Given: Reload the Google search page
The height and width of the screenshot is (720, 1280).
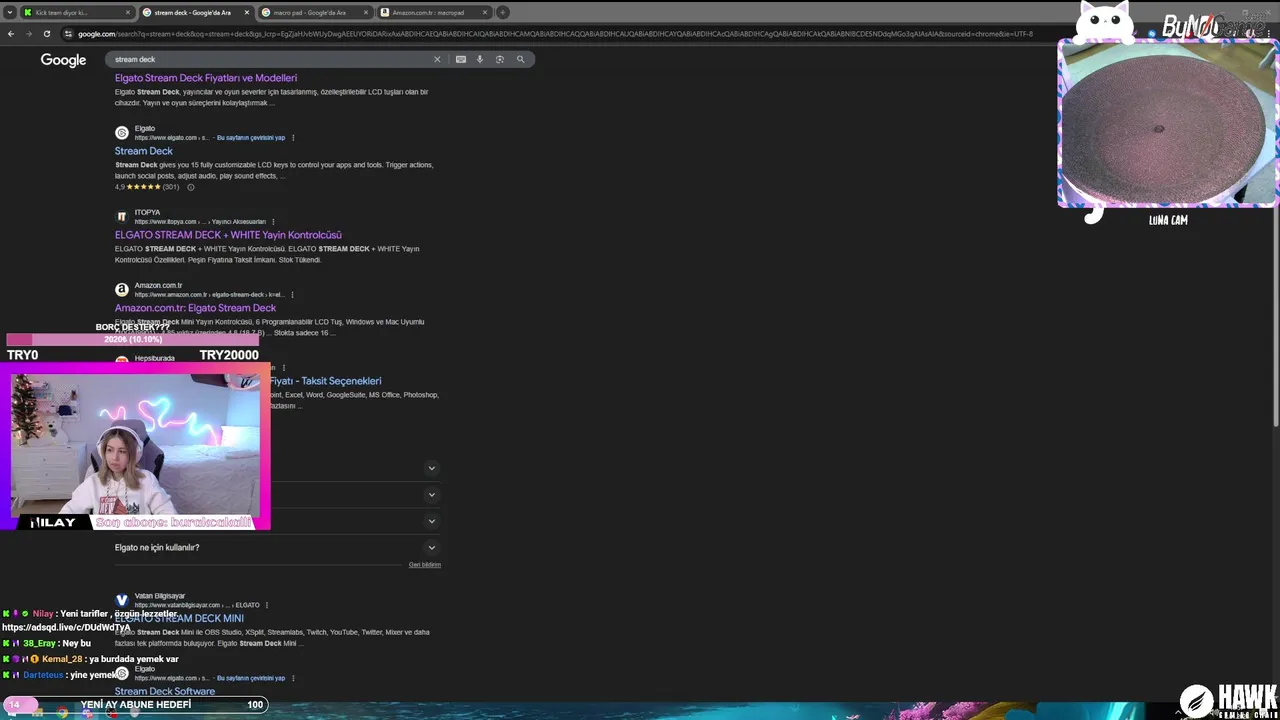Looking at the screenshot, I should coord(46,33).
